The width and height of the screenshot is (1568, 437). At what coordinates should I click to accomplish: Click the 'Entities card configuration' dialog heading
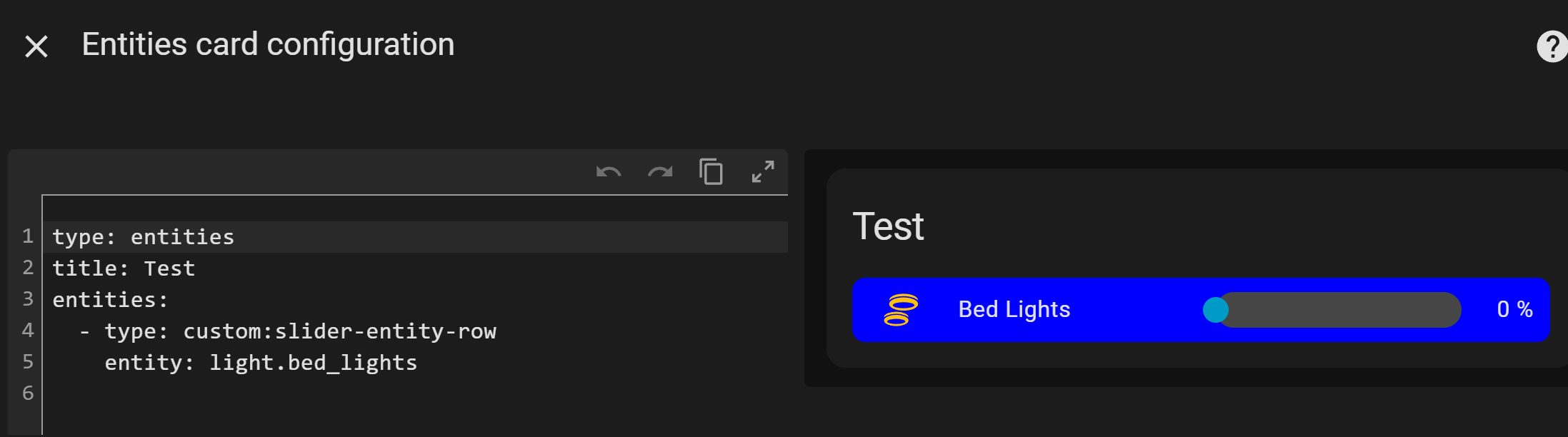tap(268, 45)
